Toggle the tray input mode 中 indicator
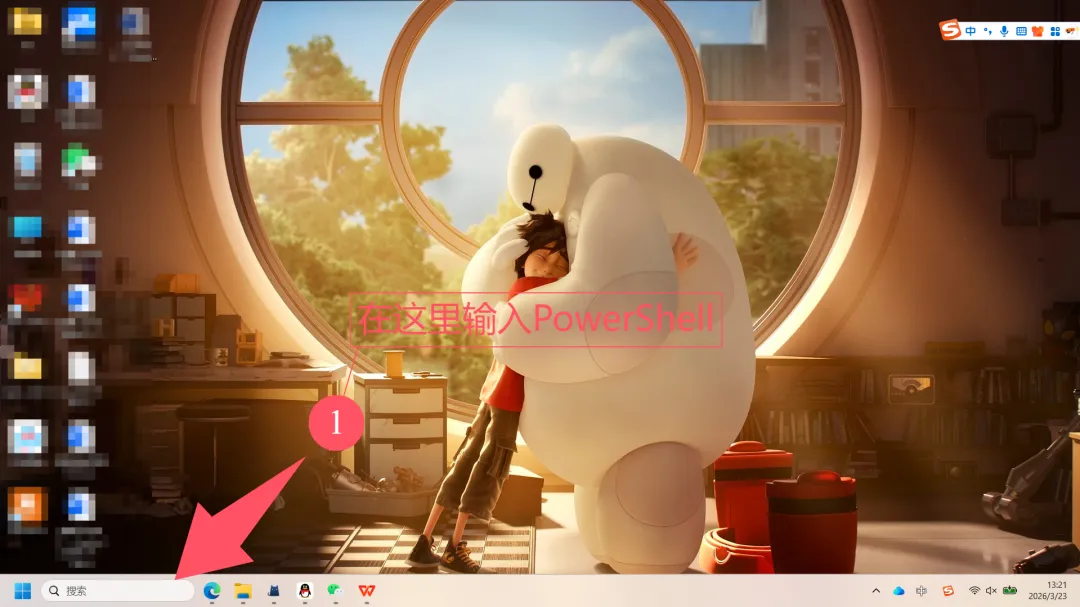 922,590
